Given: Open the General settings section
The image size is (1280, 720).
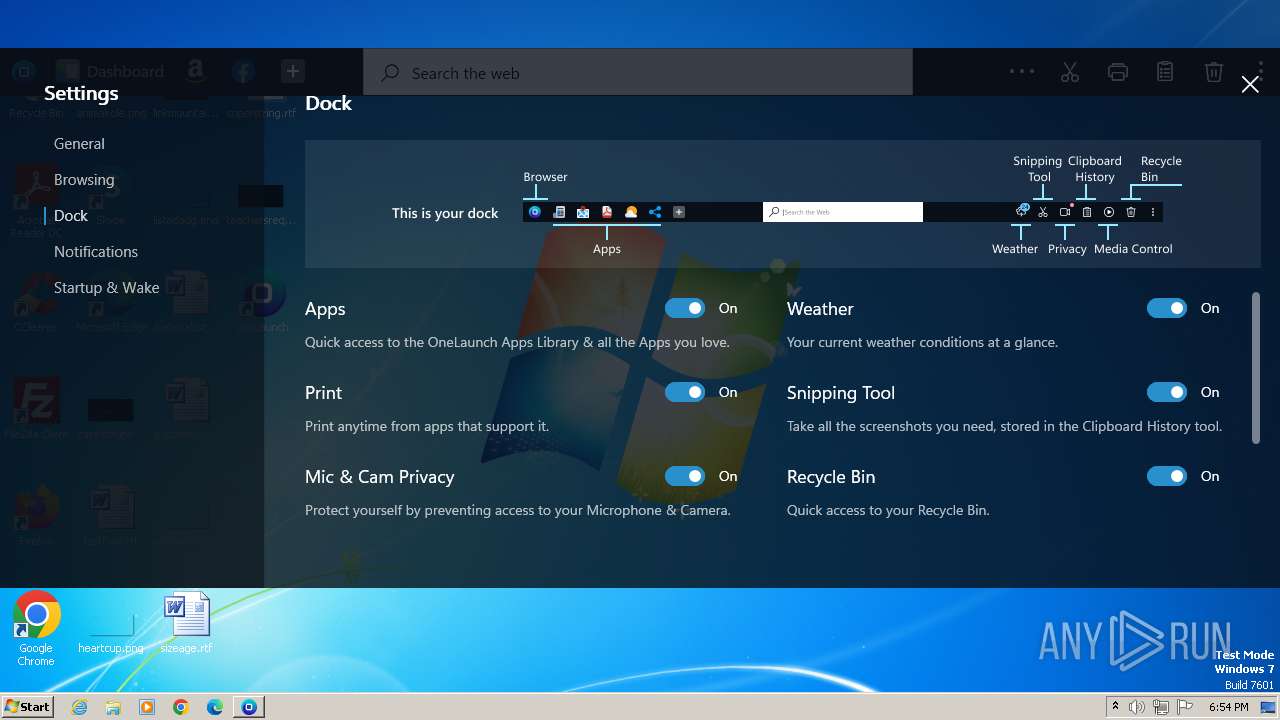Looking at the screenshot, I should click(x=79, y=143).
